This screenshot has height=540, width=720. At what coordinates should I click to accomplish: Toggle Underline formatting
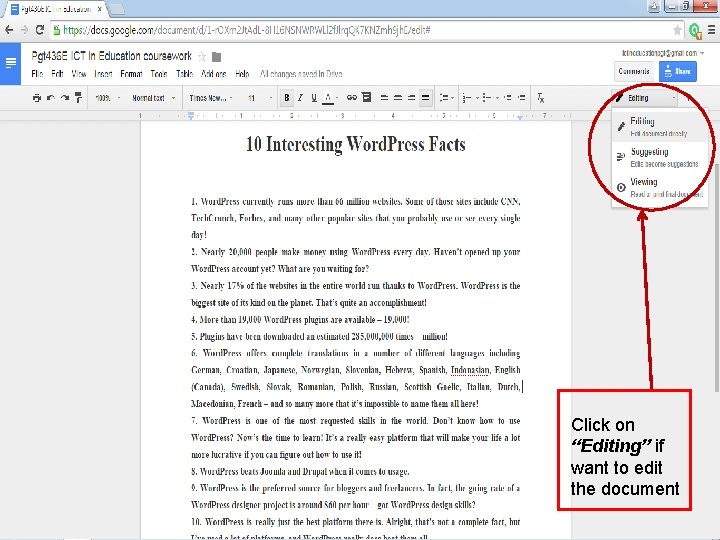click(x=314, y=98)
